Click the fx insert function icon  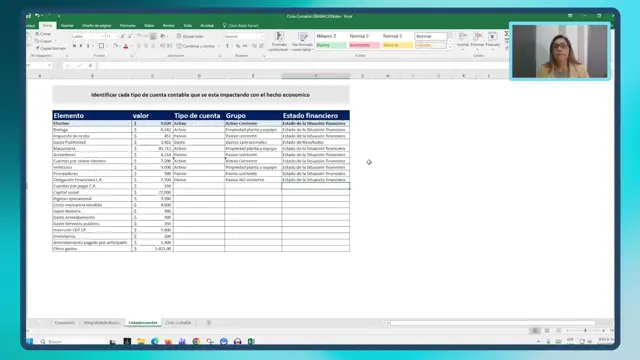90,66
